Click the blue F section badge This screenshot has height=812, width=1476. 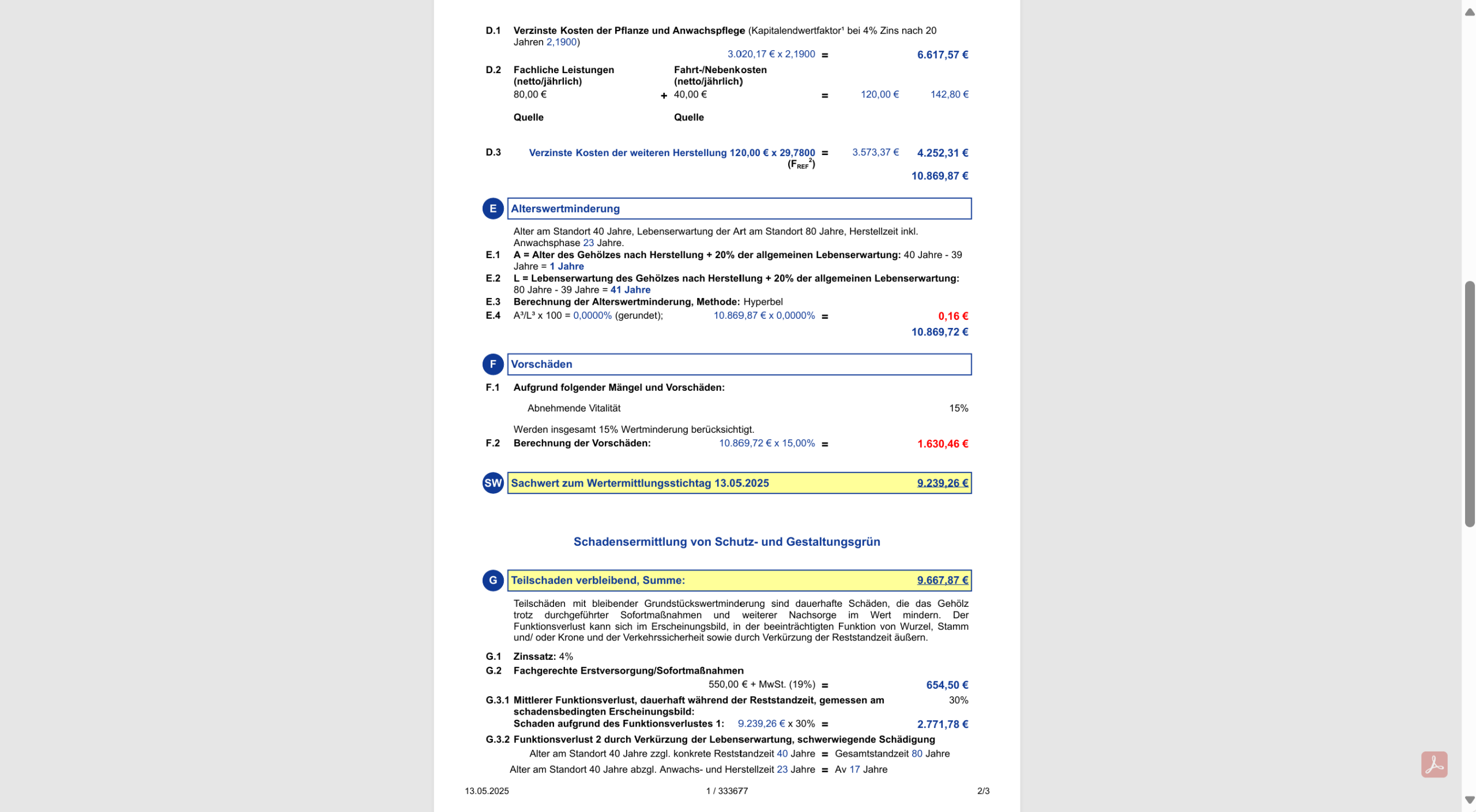tap(493, 364)
